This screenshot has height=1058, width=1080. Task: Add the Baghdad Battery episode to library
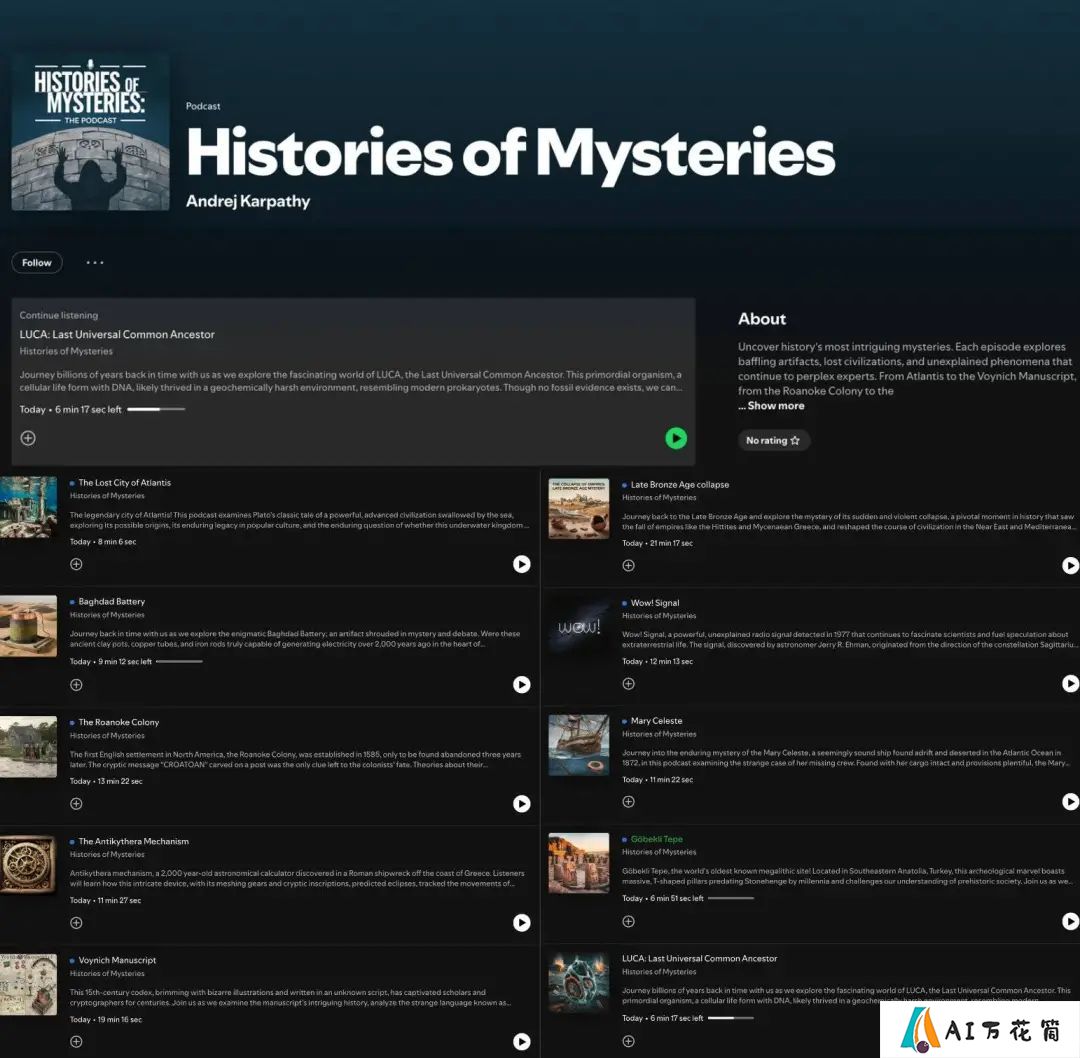[x=76, y=685]
